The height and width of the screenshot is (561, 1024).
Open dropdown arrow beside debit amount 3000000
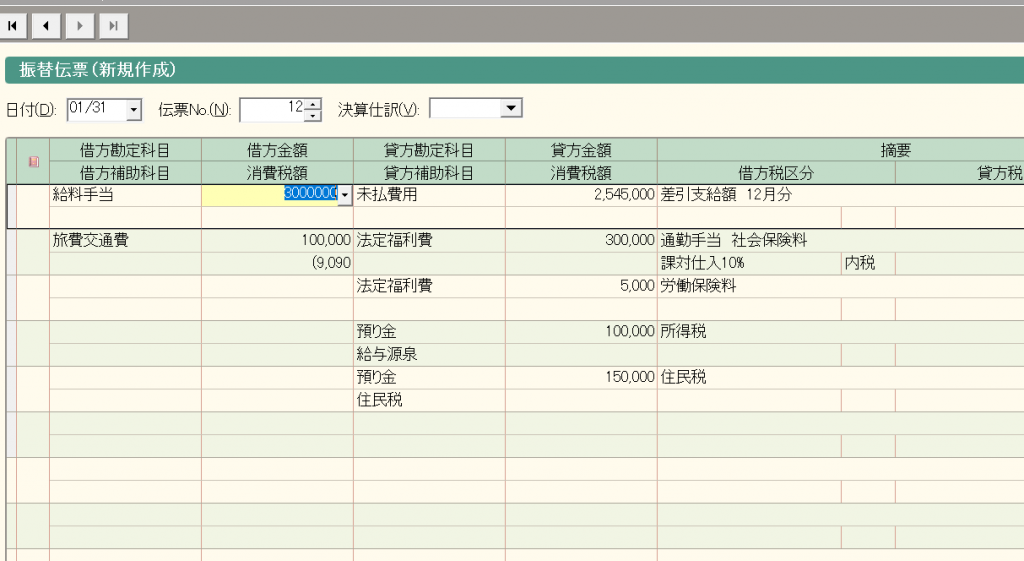coord(345,196)
